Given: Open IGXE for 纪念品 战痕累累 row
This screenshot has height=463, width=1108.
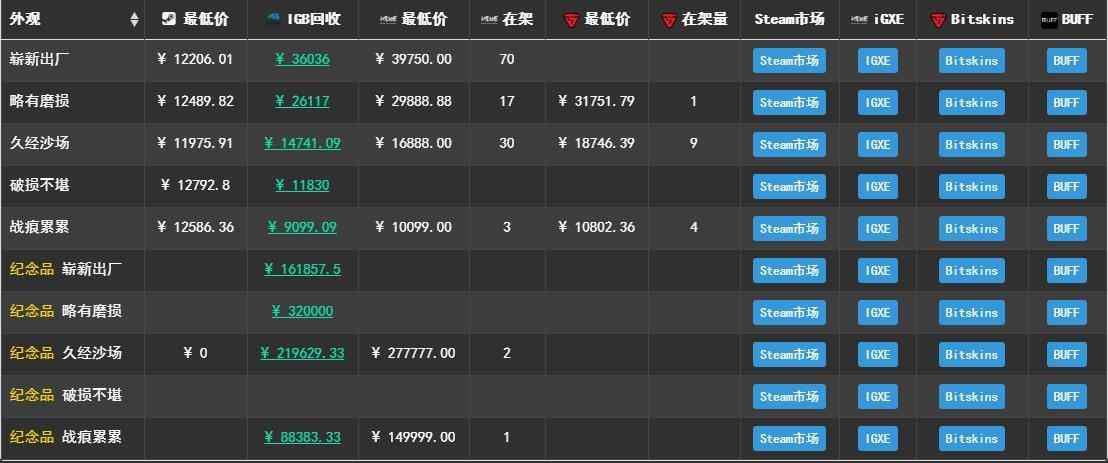Looking at the screenshot, I should (878, 438).
